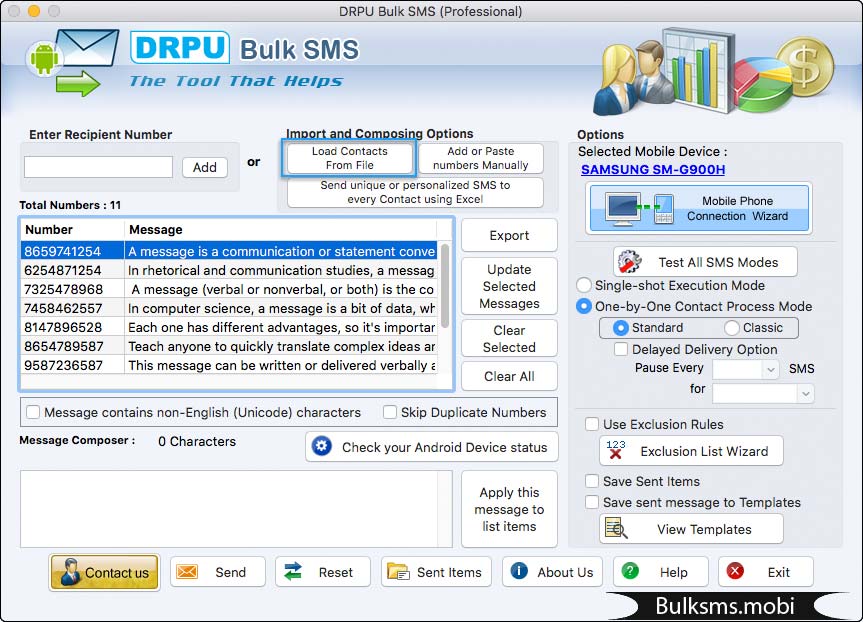Enable the Delayed Delivery Option checkbox
Screen dimensions: 863x622
[x=621, y=349]
